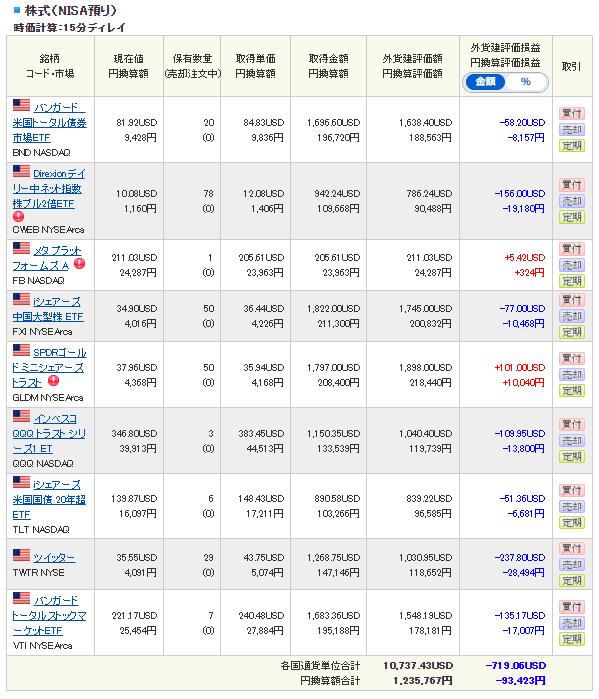Screen dimensions: 599x699
Task: Open the バンガード 米国トータル債券市場ETF link
Action: coord(49,122)
